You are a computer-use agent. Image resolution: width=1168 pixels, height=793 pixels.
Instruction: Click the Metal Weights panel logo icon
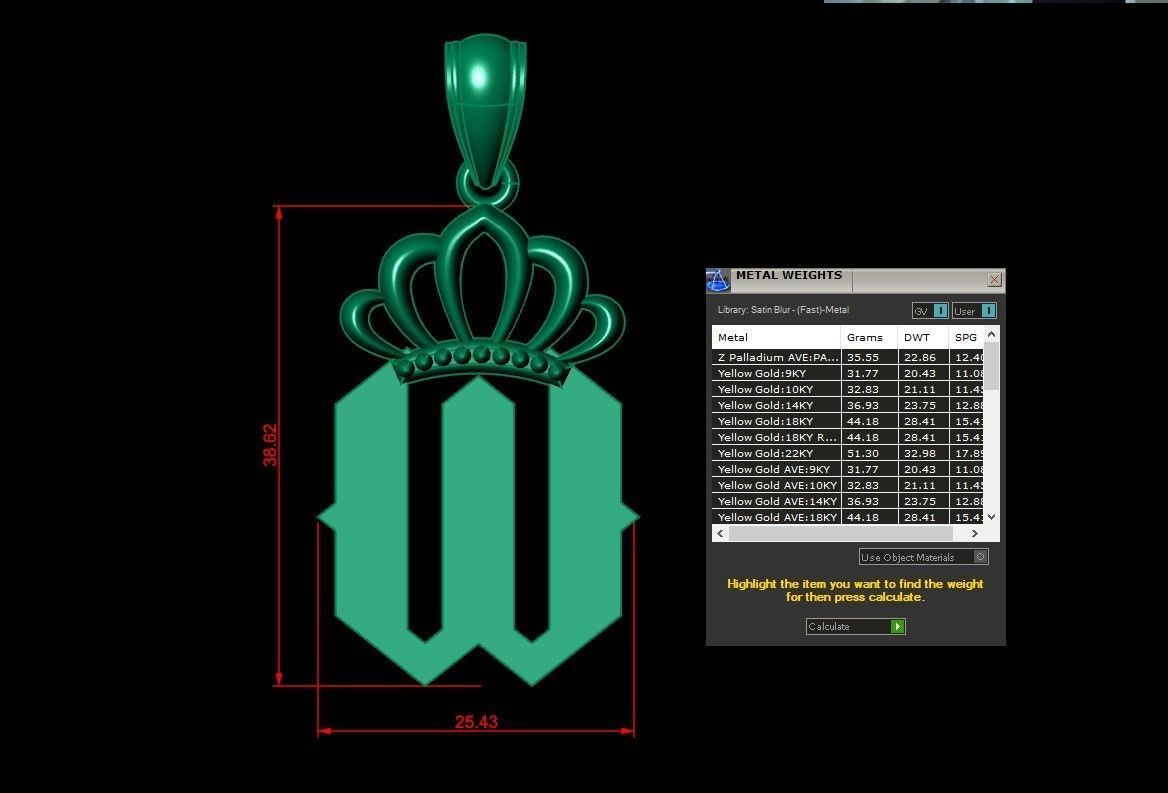click(x=718, y=281)
